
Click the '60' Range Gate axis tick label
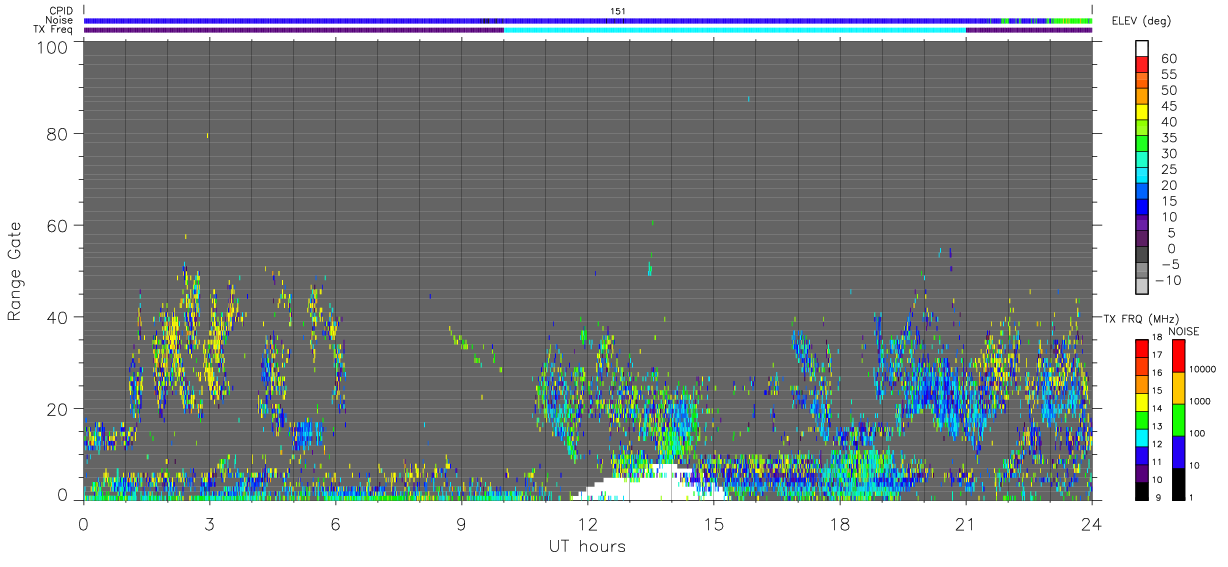click(57, 226)
